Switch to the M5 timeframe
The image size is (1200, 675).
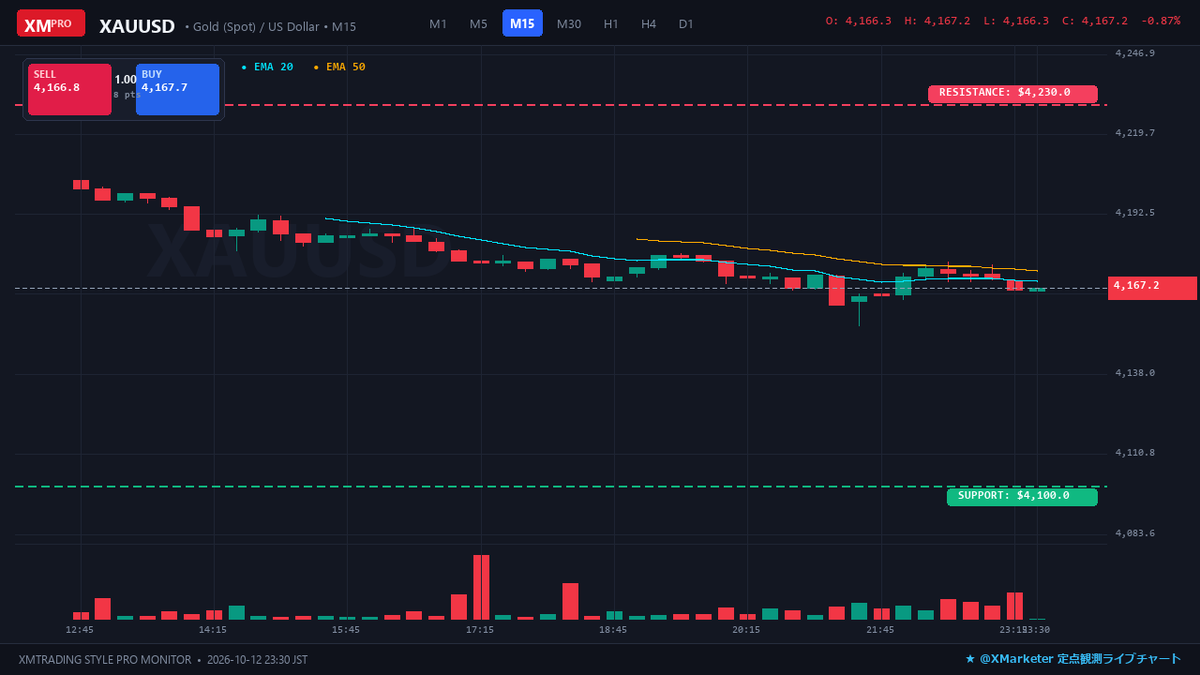pyautogui.click(x=479, y=23)
